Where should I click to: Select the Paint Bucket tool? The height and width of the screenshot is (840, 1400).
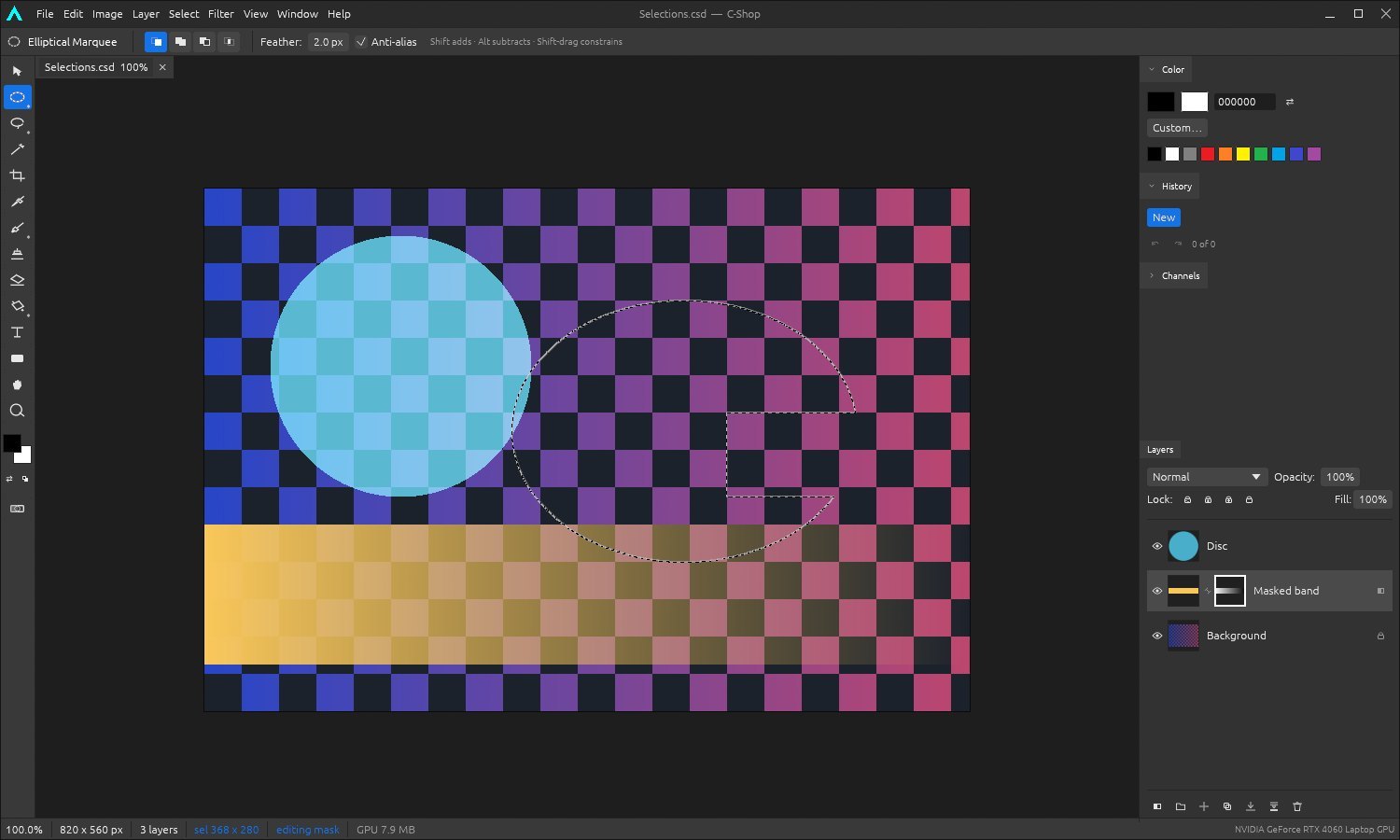[17, 306]
